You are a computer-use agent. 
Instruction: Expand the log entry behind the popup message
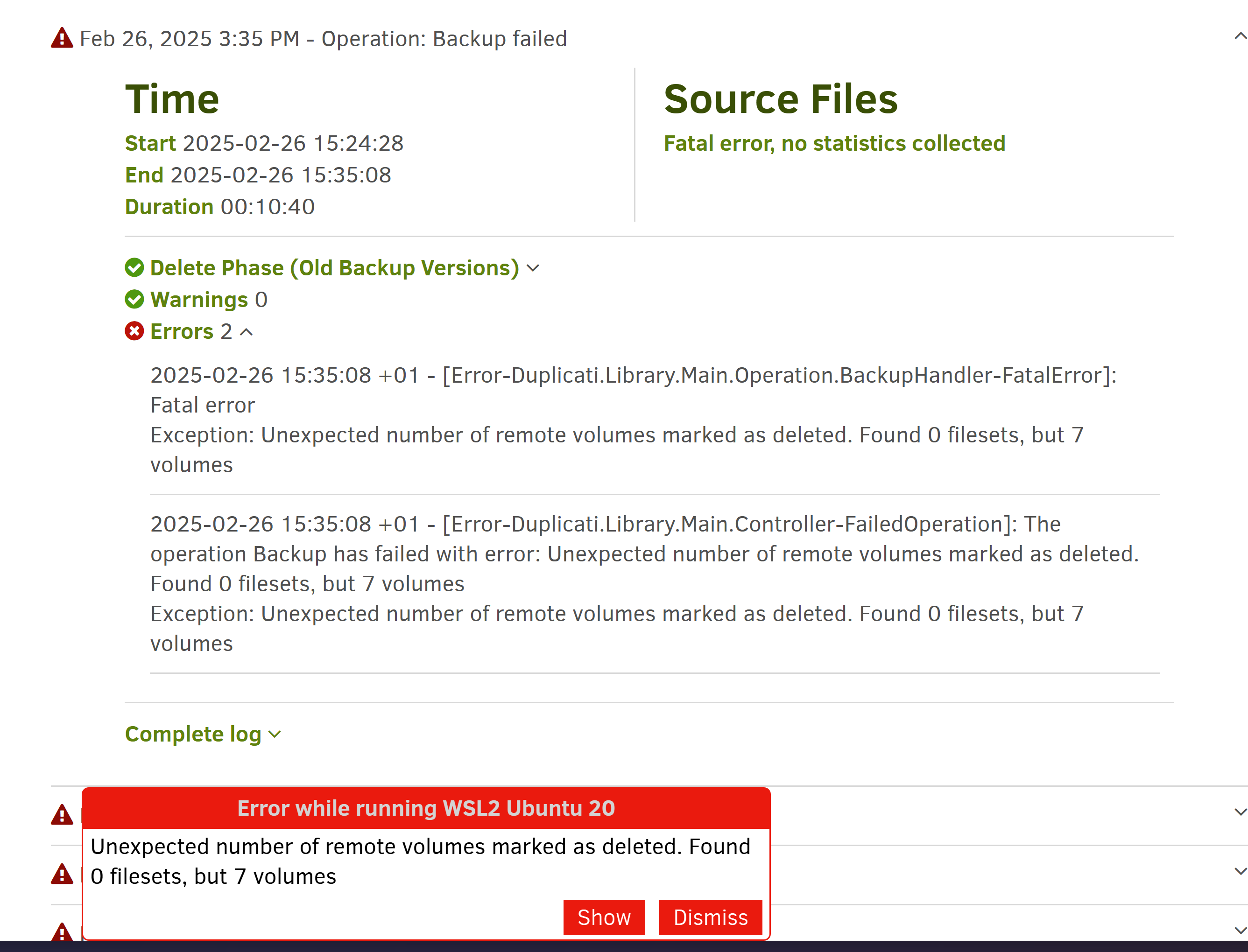pos(1240,872)
